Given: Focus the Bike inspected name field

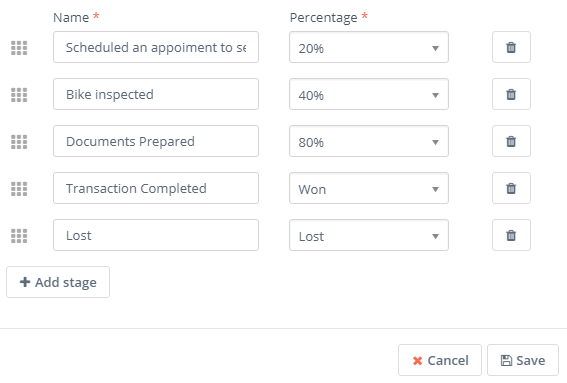Looking at the screenshot, I should [x=156, y=94].
